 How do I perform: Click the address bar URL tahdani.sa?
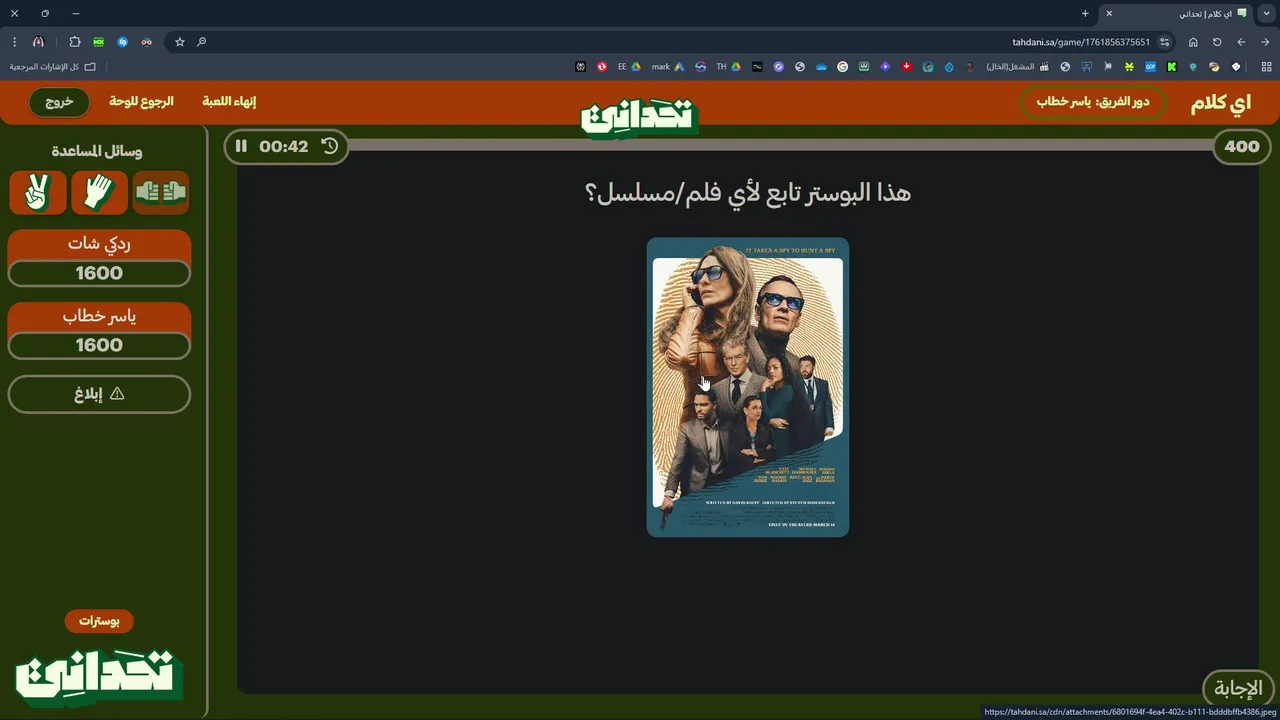[1080, 42]
